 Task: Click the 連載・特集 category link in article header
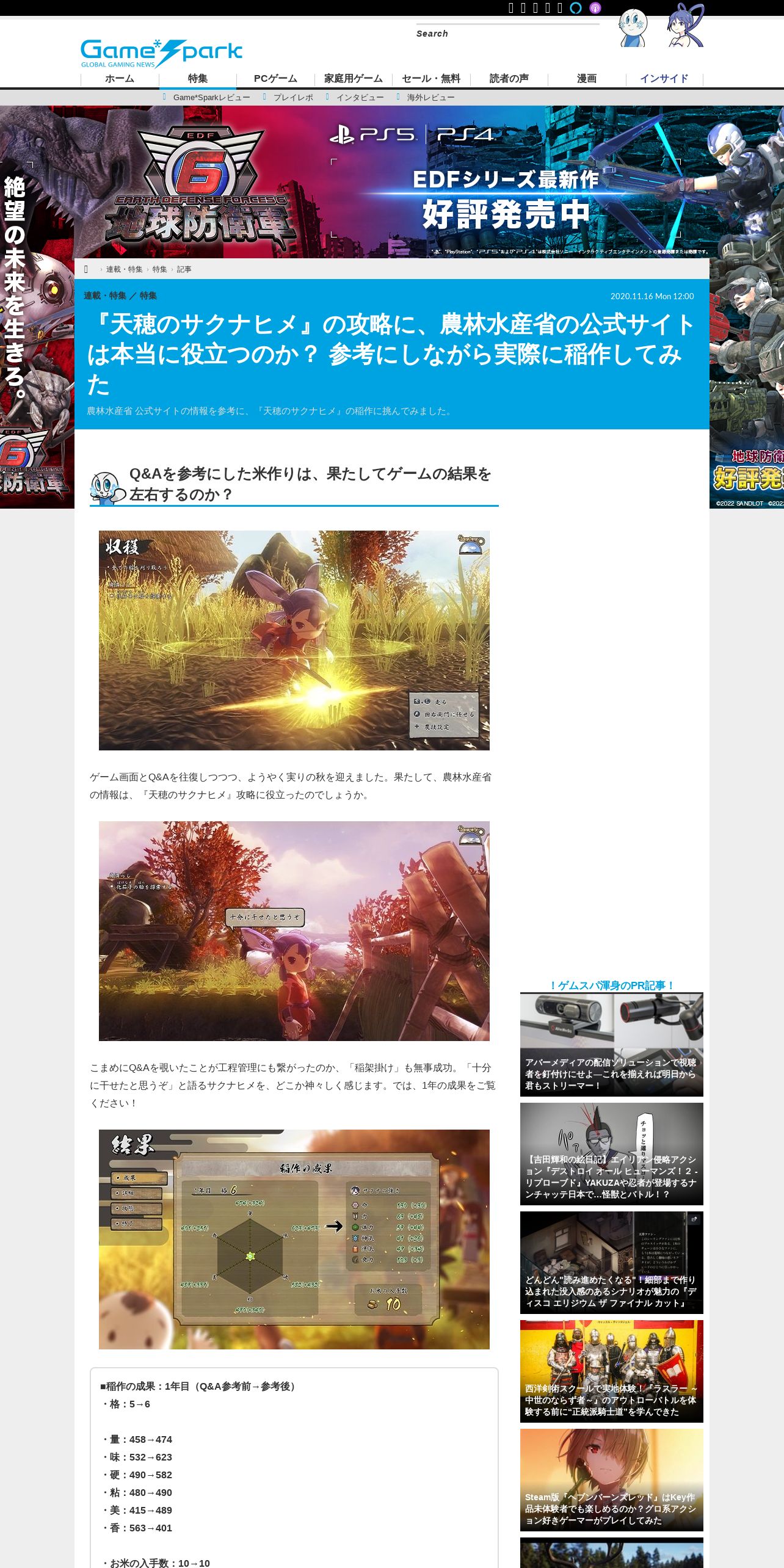tap(105, 296)
